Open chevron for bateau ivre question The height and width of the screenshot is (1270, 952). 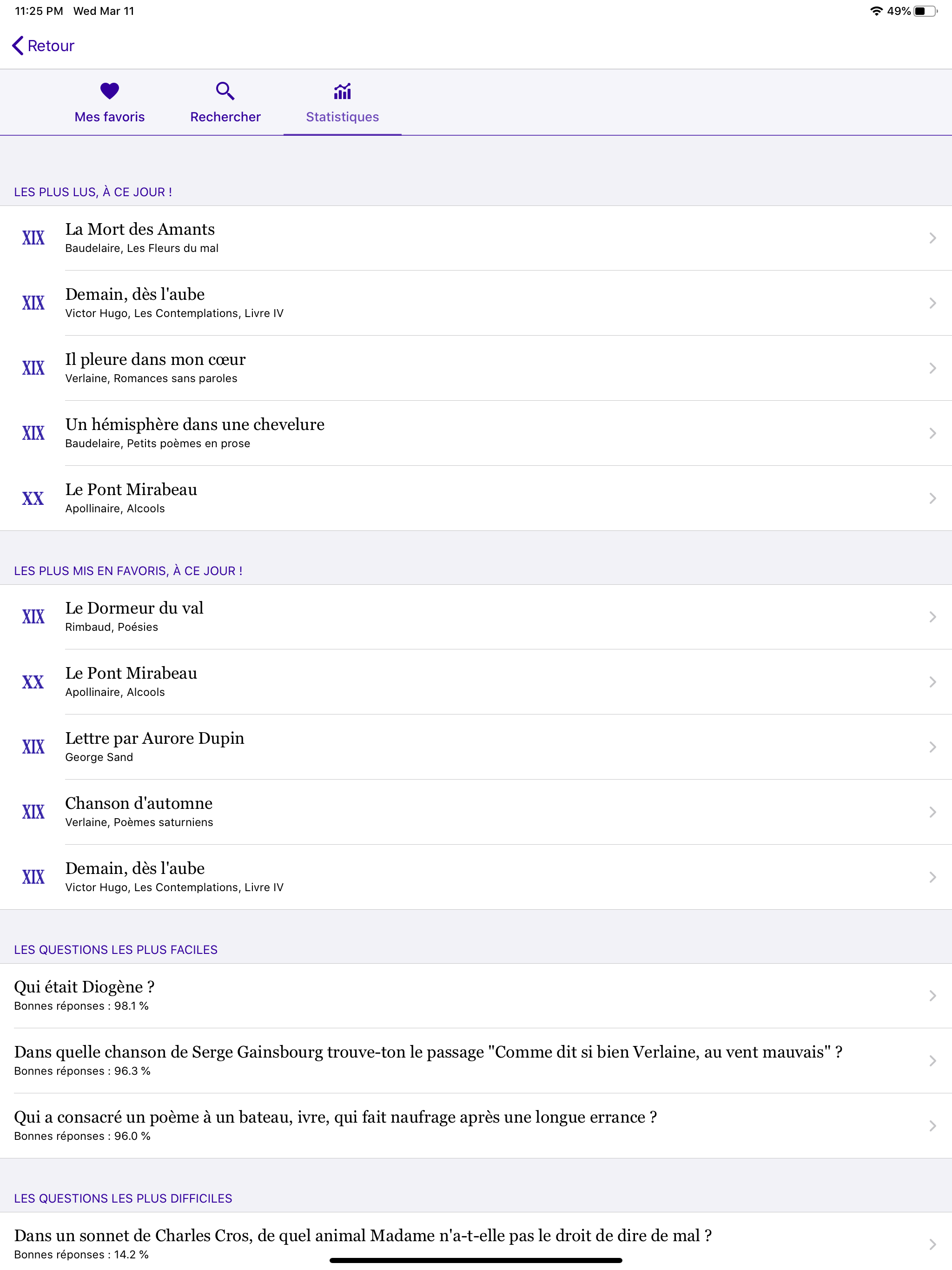tap(932, 1126)
